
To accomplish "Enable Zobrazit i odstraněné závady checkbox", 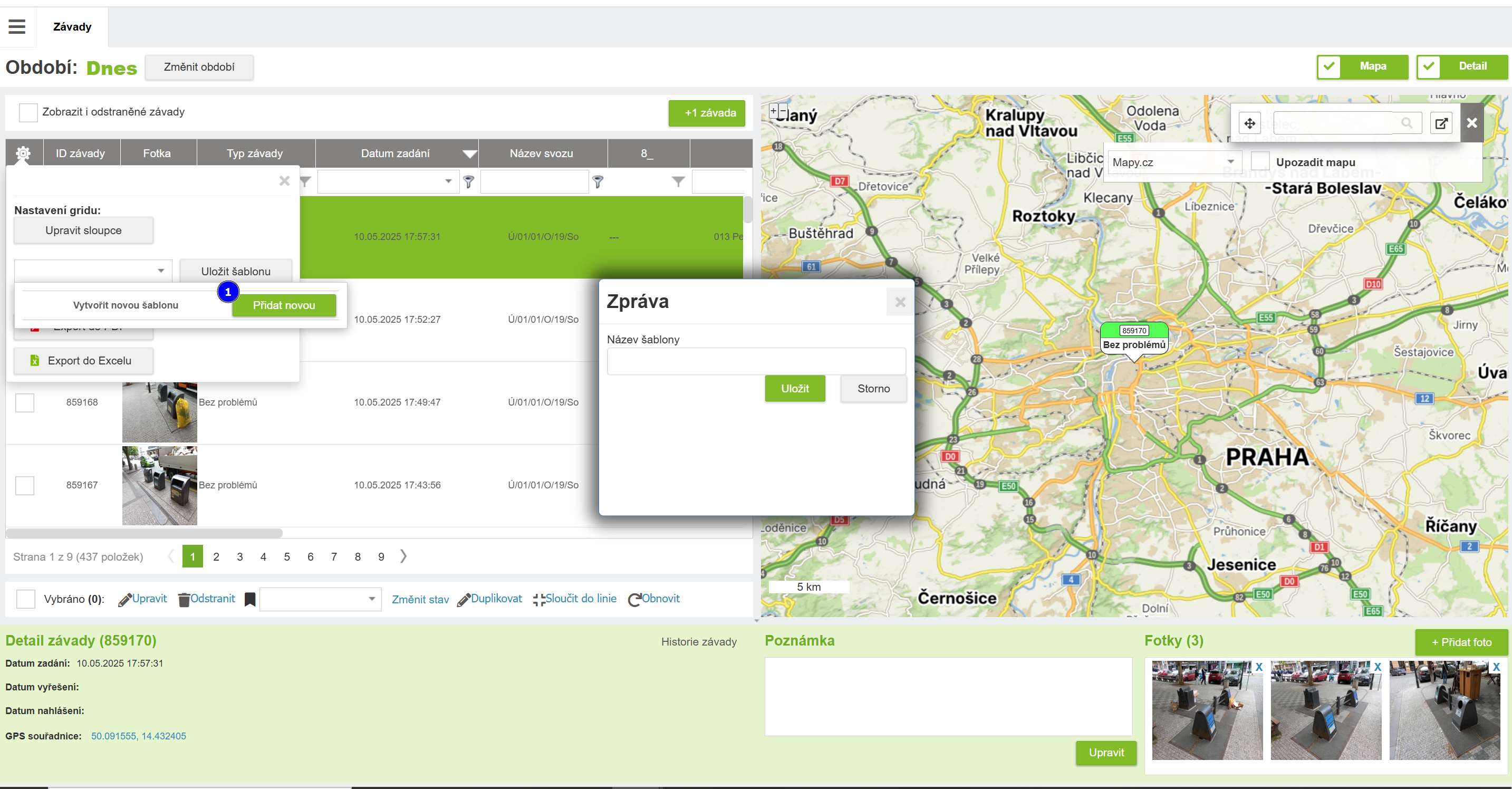I will 27,112.
